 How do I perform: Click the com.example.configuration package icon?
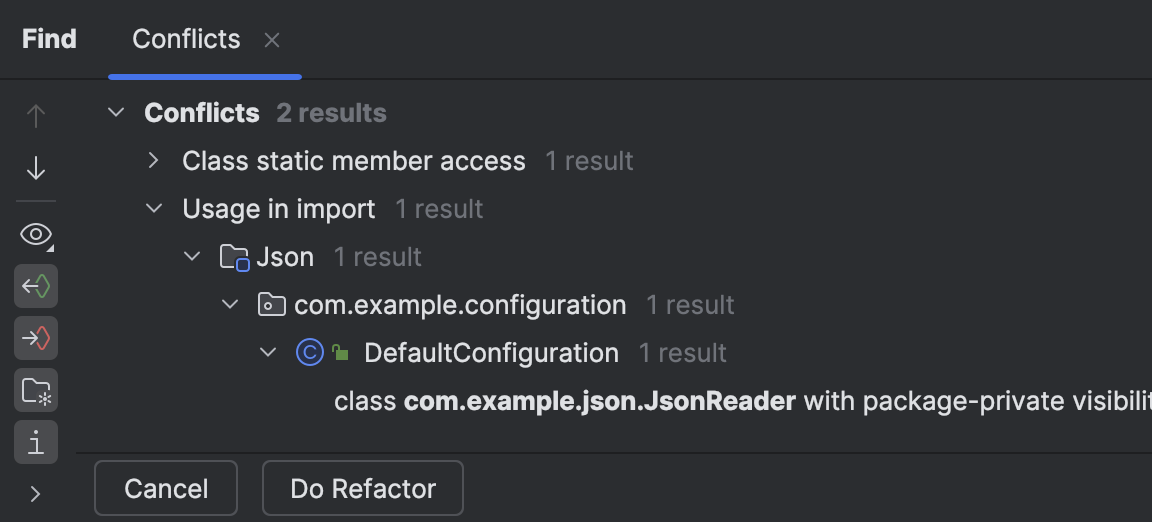click(x=270, y=305)
